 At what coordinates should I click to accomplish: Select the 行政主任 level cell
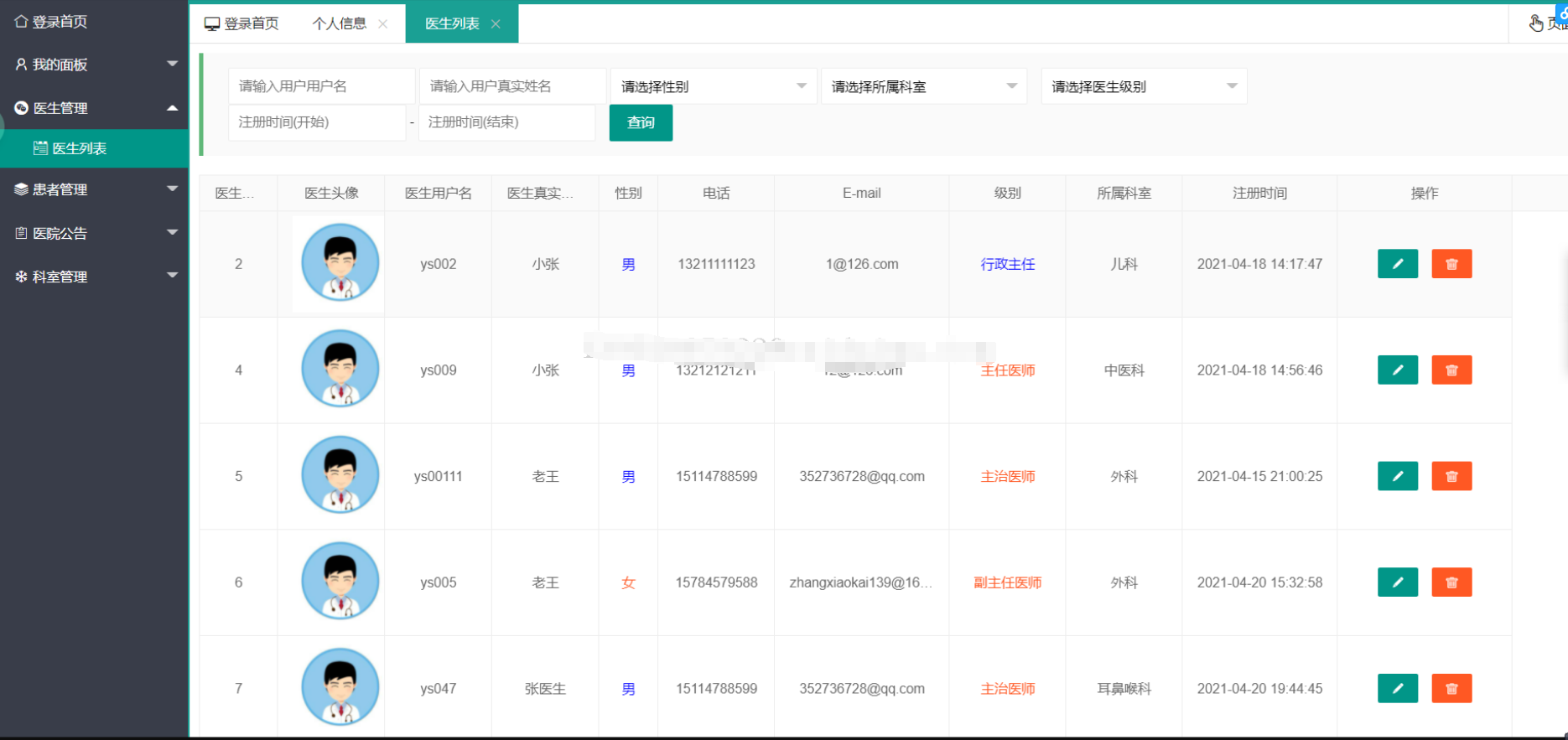pos(1007,264)
